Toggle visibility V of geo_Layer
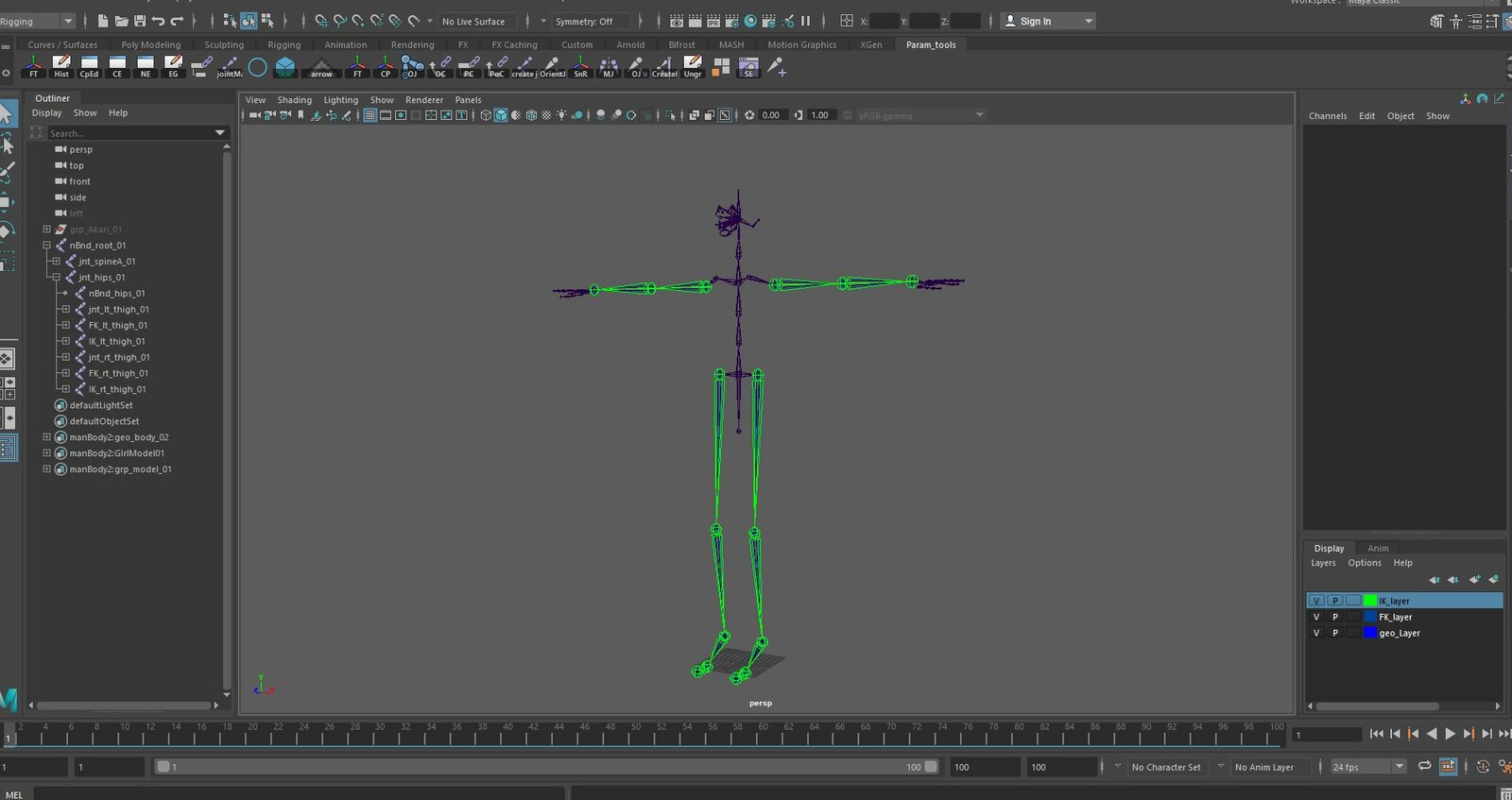1512x800 pixels. tap(1316, 633)
